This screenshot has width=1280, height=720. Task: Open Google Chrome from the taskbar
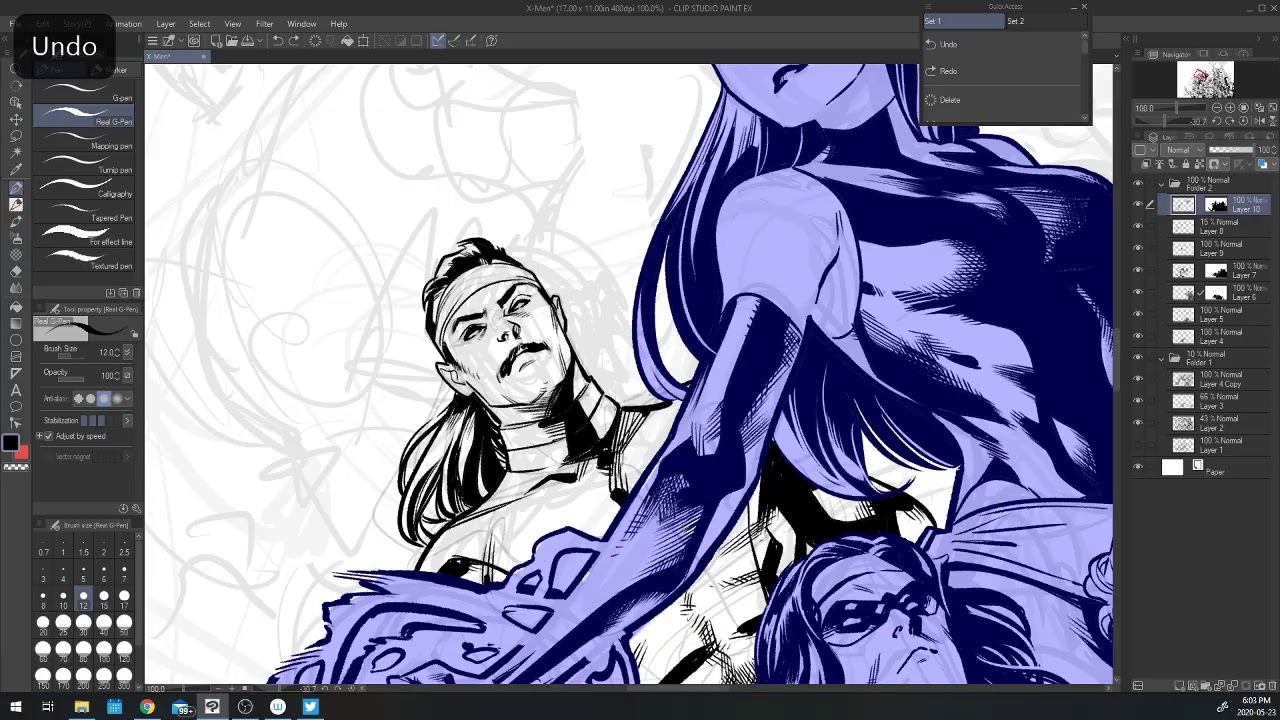(x=147, y=707)
